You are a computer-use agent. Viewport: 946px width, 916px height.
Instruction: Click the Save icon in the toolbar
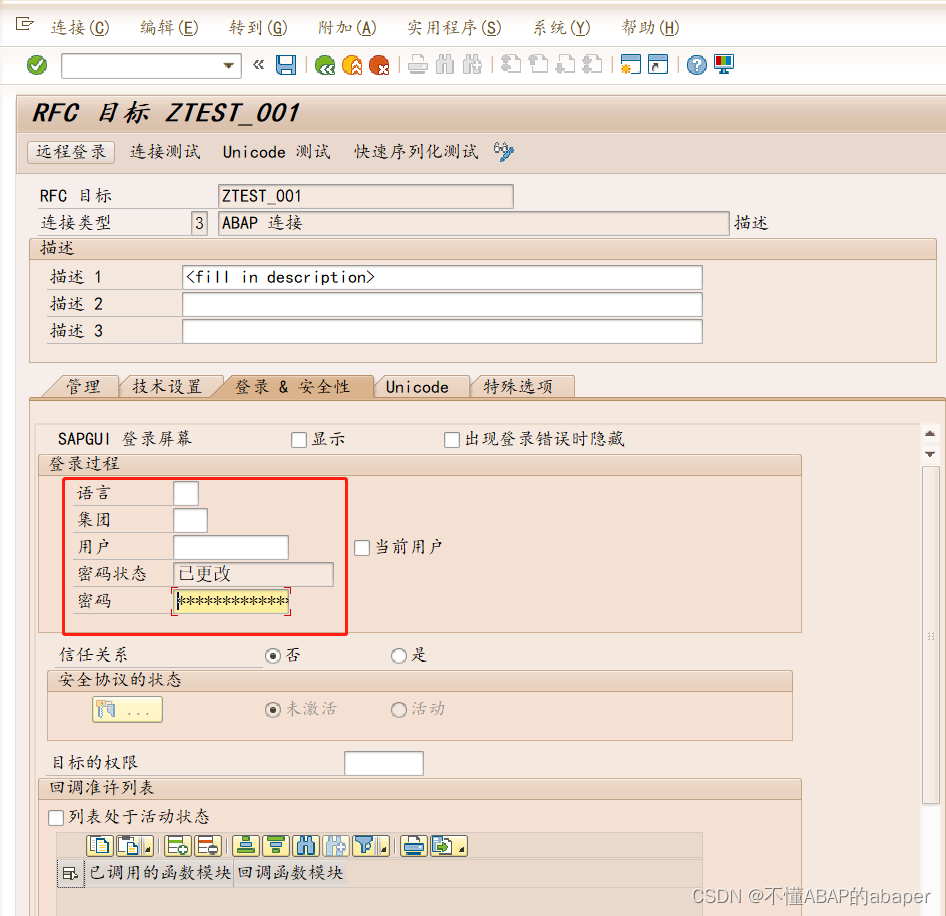click(288, 64)
